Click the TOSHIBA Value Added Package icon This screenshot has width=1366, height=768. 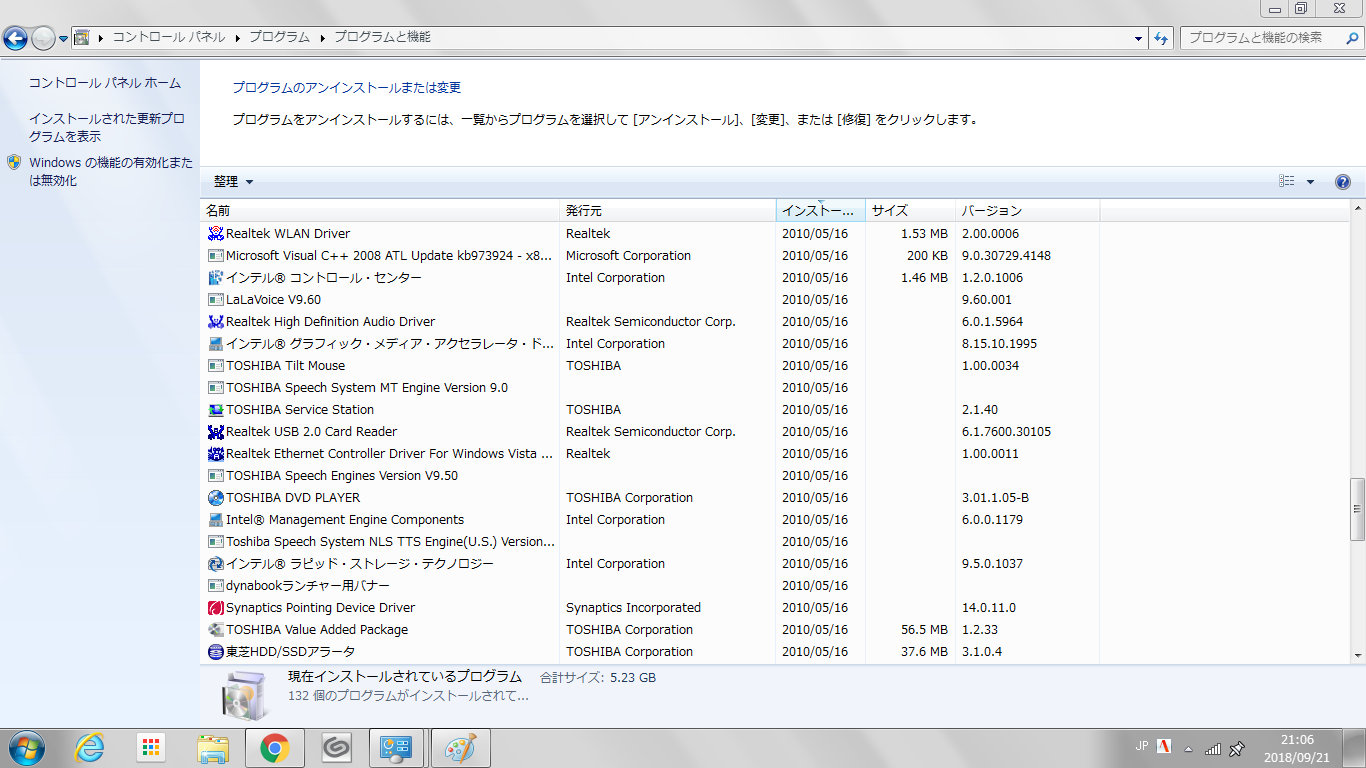(x=215, y=630)
